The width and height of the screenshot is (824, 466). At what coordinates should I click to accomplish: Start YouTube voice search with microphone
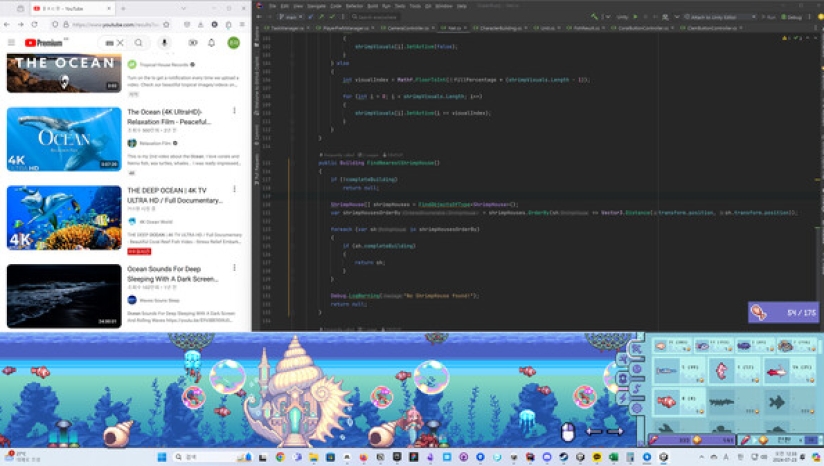[164, 43]
